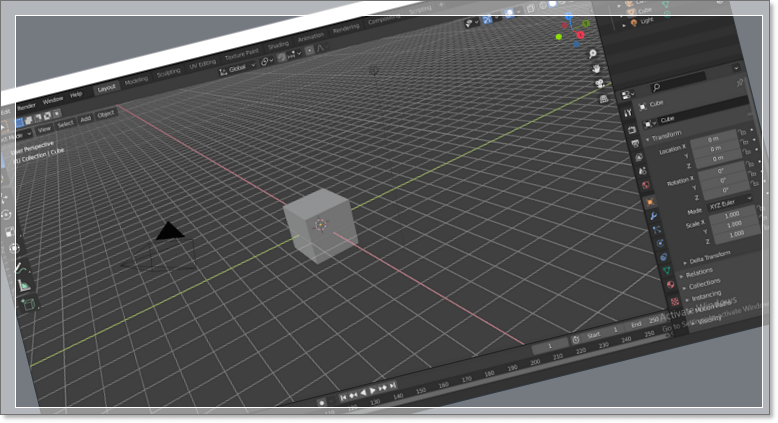The image size is (778, 423).
Task: Click the viewport zoom magnifier icon
Action: (592, 54)
